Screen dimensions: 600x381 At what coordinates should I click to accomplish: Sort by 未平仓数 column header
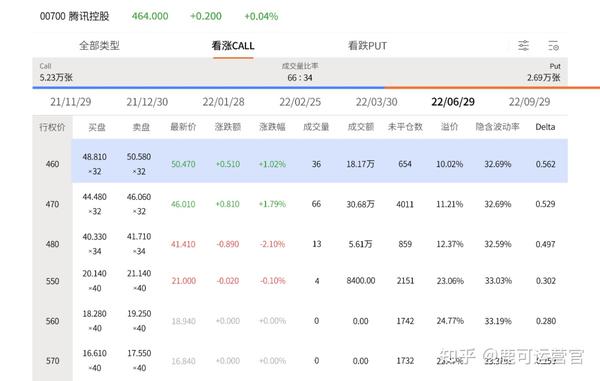tap(405, 127)
